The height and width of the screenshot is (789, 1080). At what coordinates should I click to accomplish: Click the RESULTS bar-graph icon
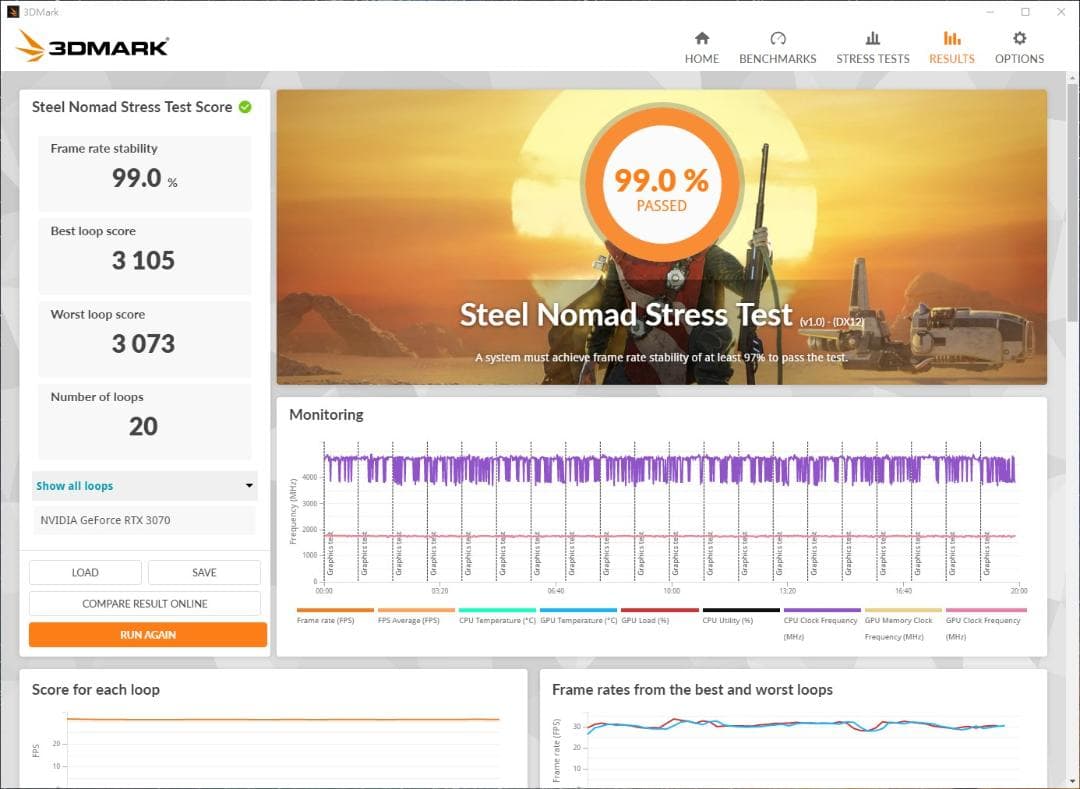tap(950, 37)
